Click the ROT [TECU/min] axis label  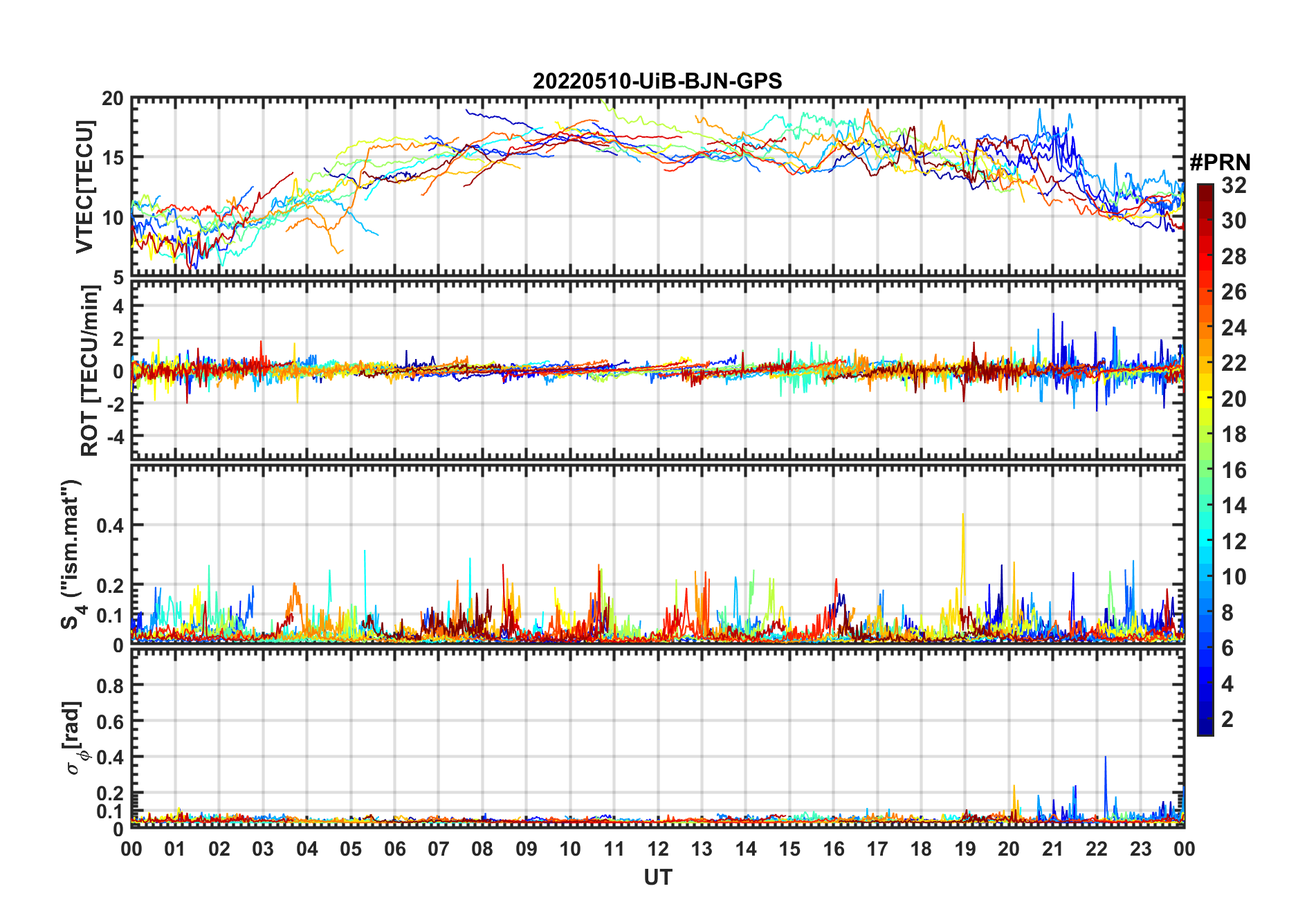click(x=90, y=371)
